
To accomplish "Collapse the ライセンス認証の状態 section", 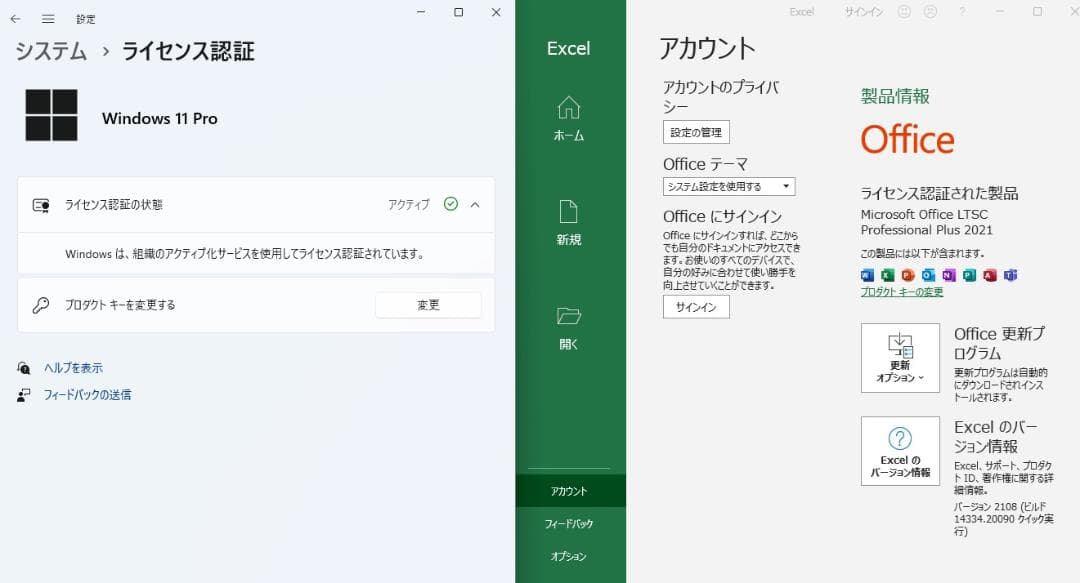I will pyautogui.click(x=475, y=203).
